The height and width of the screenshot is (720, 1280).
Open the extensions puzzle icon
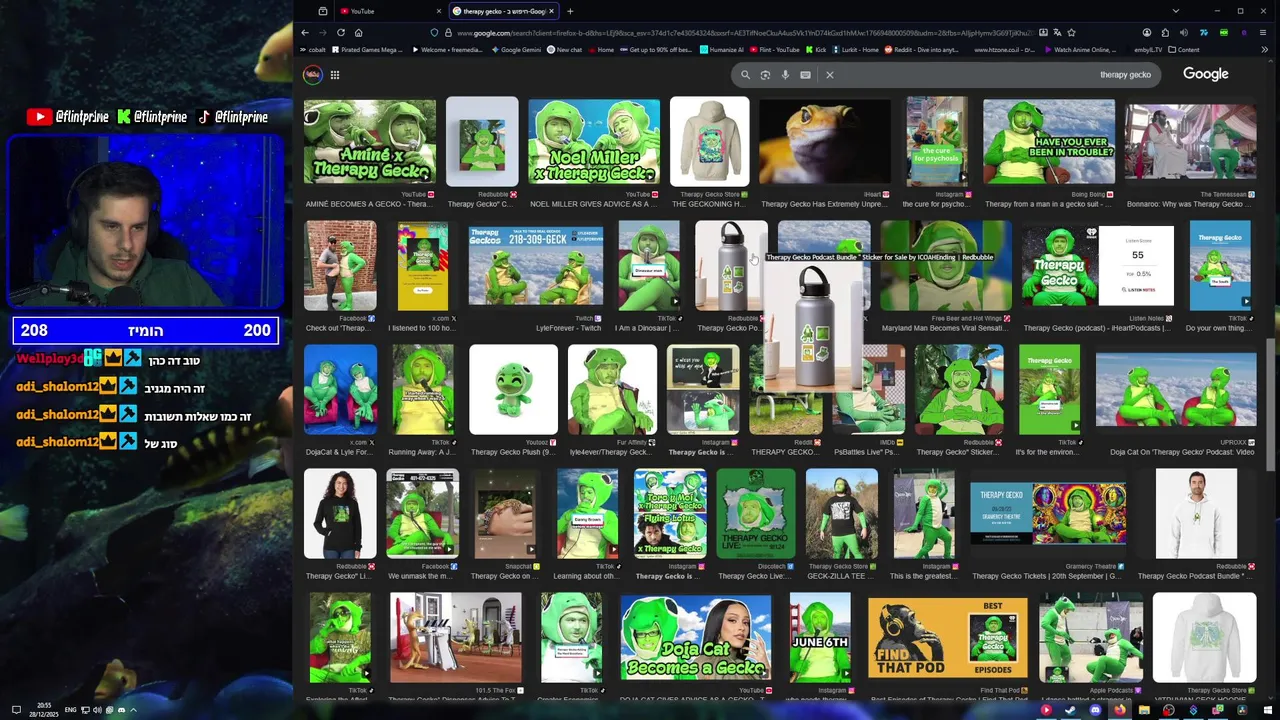pyautogui.click(x=1165, y=32)
